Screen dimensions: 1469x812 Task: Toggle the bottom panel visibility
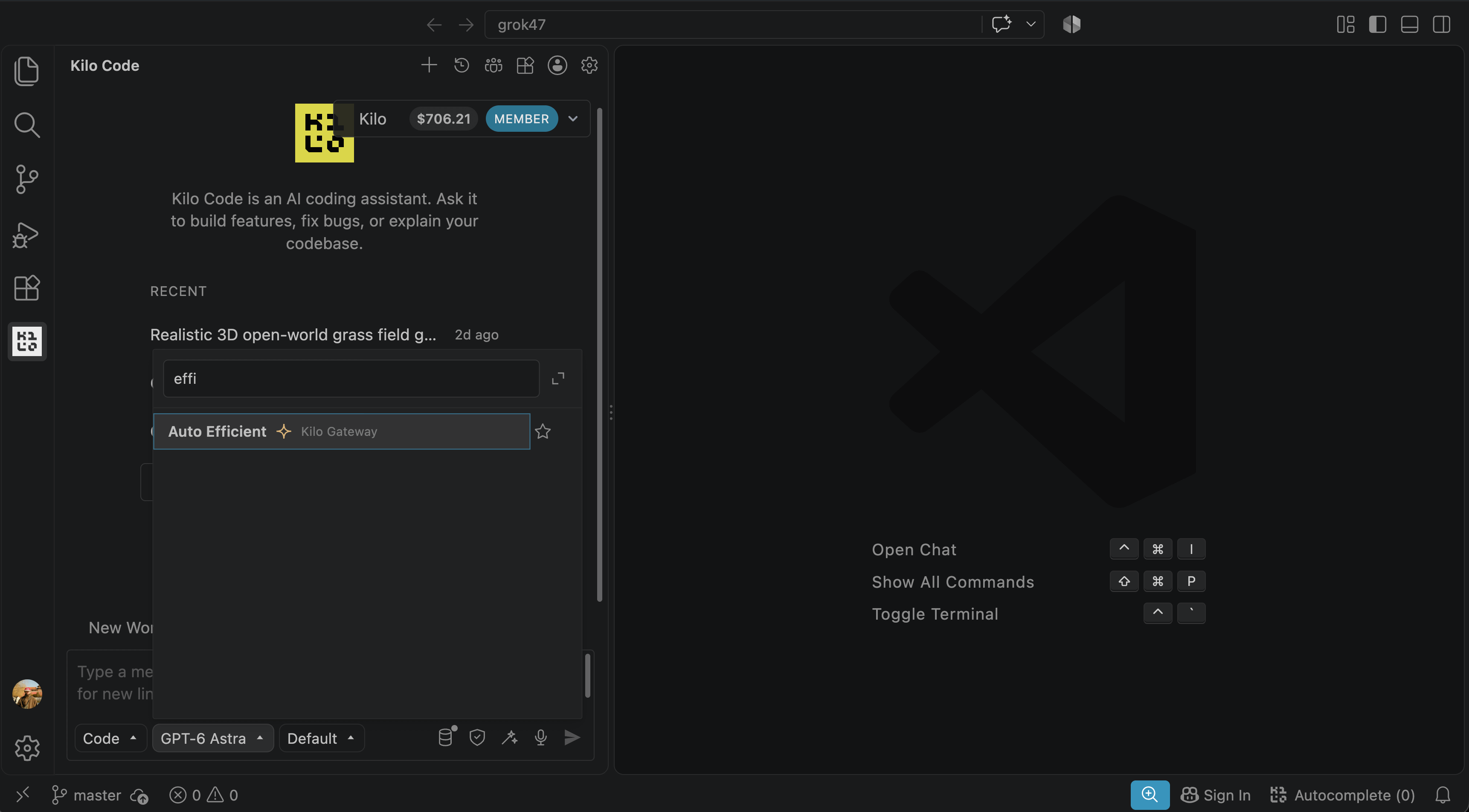1409,24
